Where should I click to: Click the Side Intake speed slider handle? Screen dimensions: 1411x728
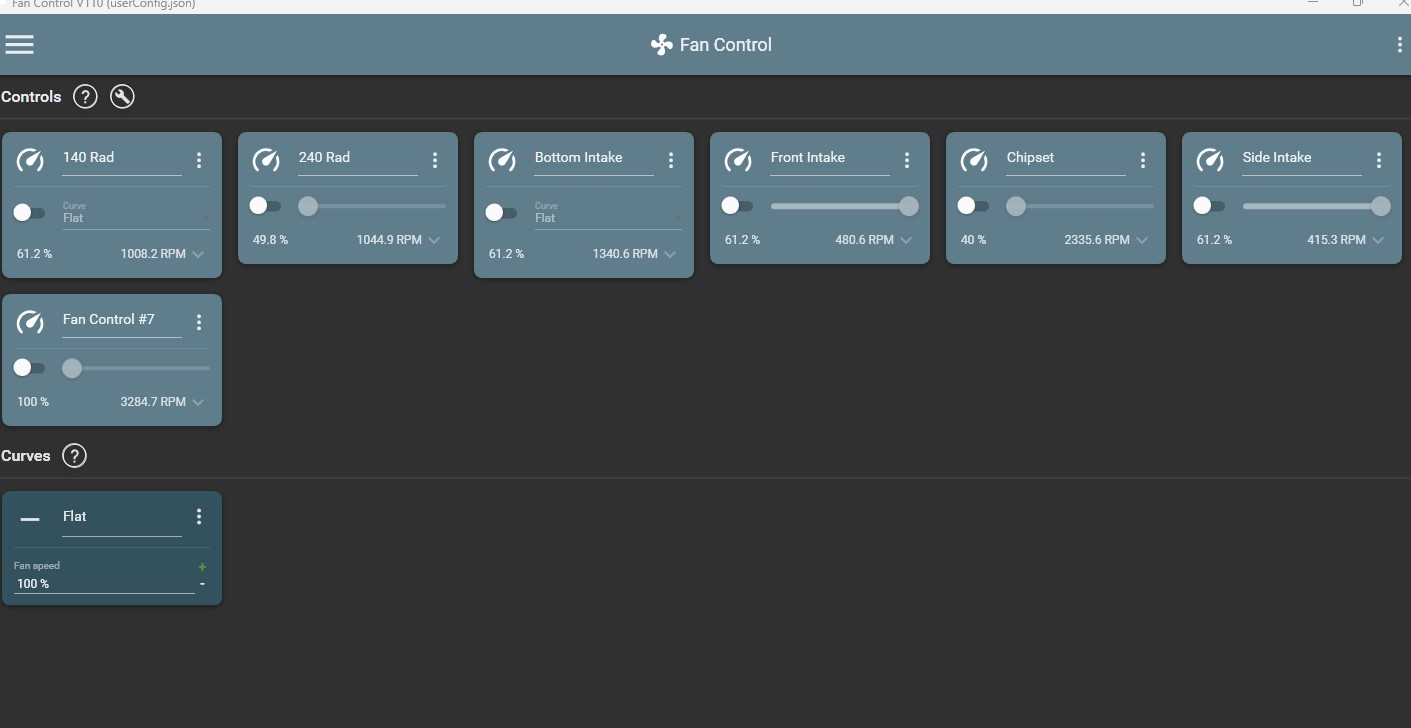point(1380,206)
